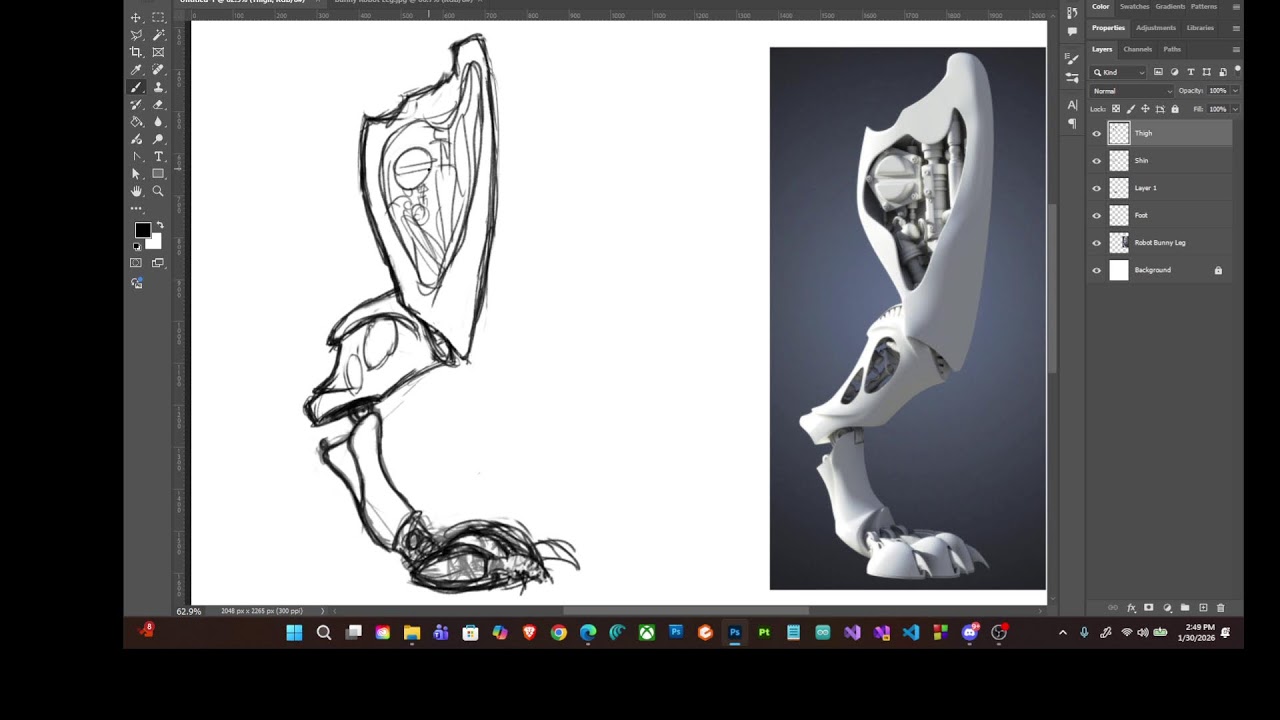The height and width of the screenshot is (720, 1280).
Task: Switch to the Paths tab
Action: pos(1172,49)
